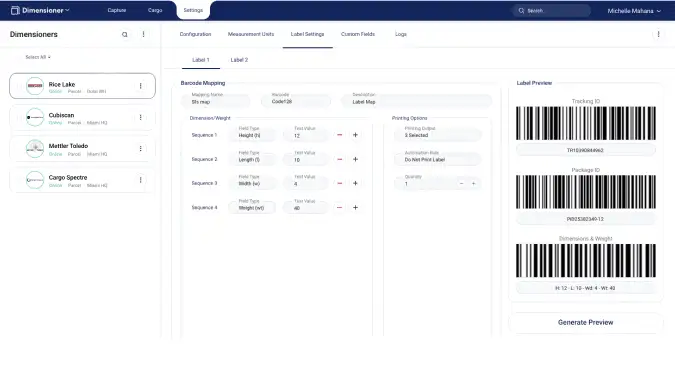Screen dimensions: 675x373
Task: Add row after Sequence 4 with plus
Action: (x=355, y=208)
